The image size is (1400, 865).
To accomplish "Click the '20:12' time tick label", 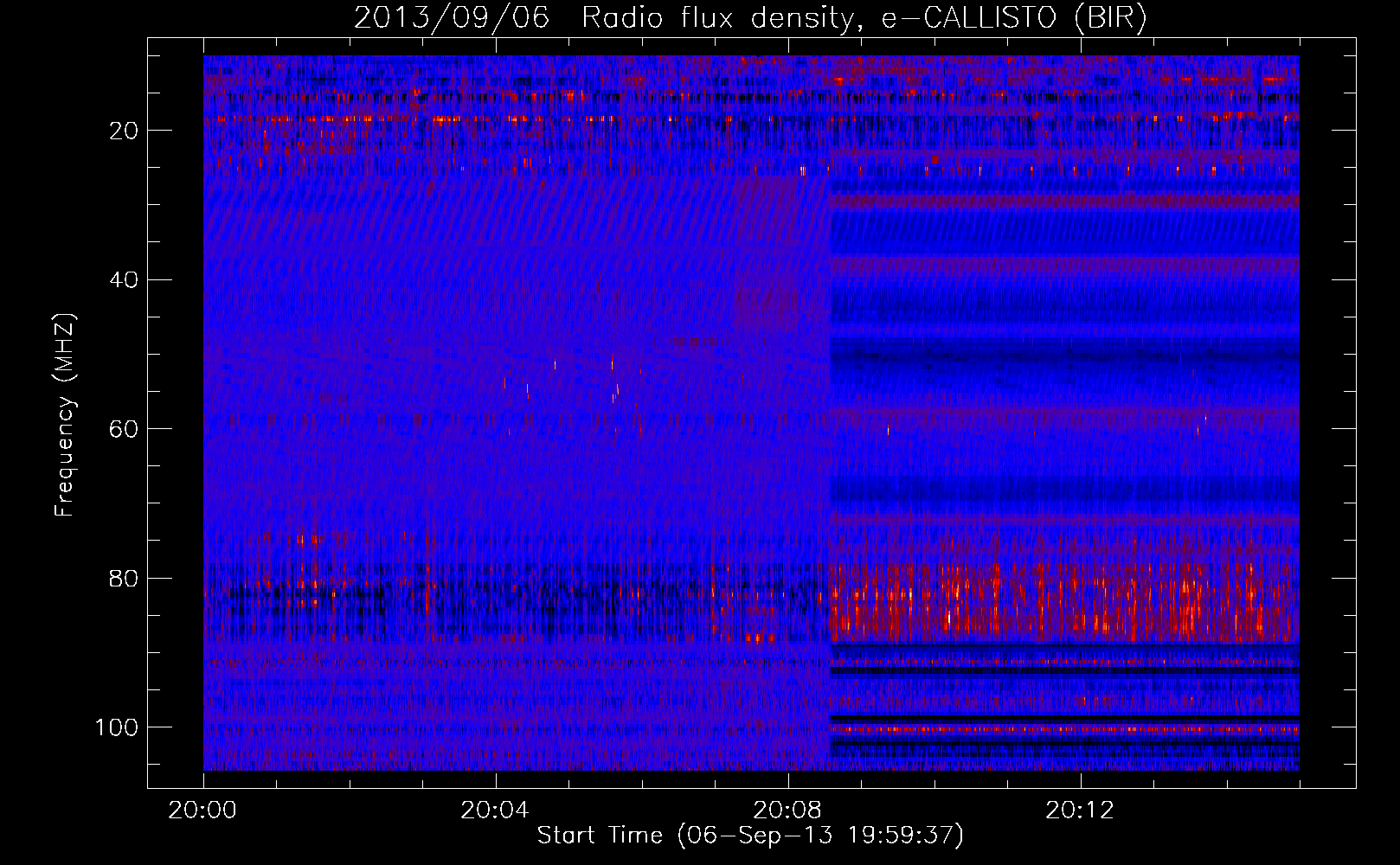I will [x=1080, y=811].
